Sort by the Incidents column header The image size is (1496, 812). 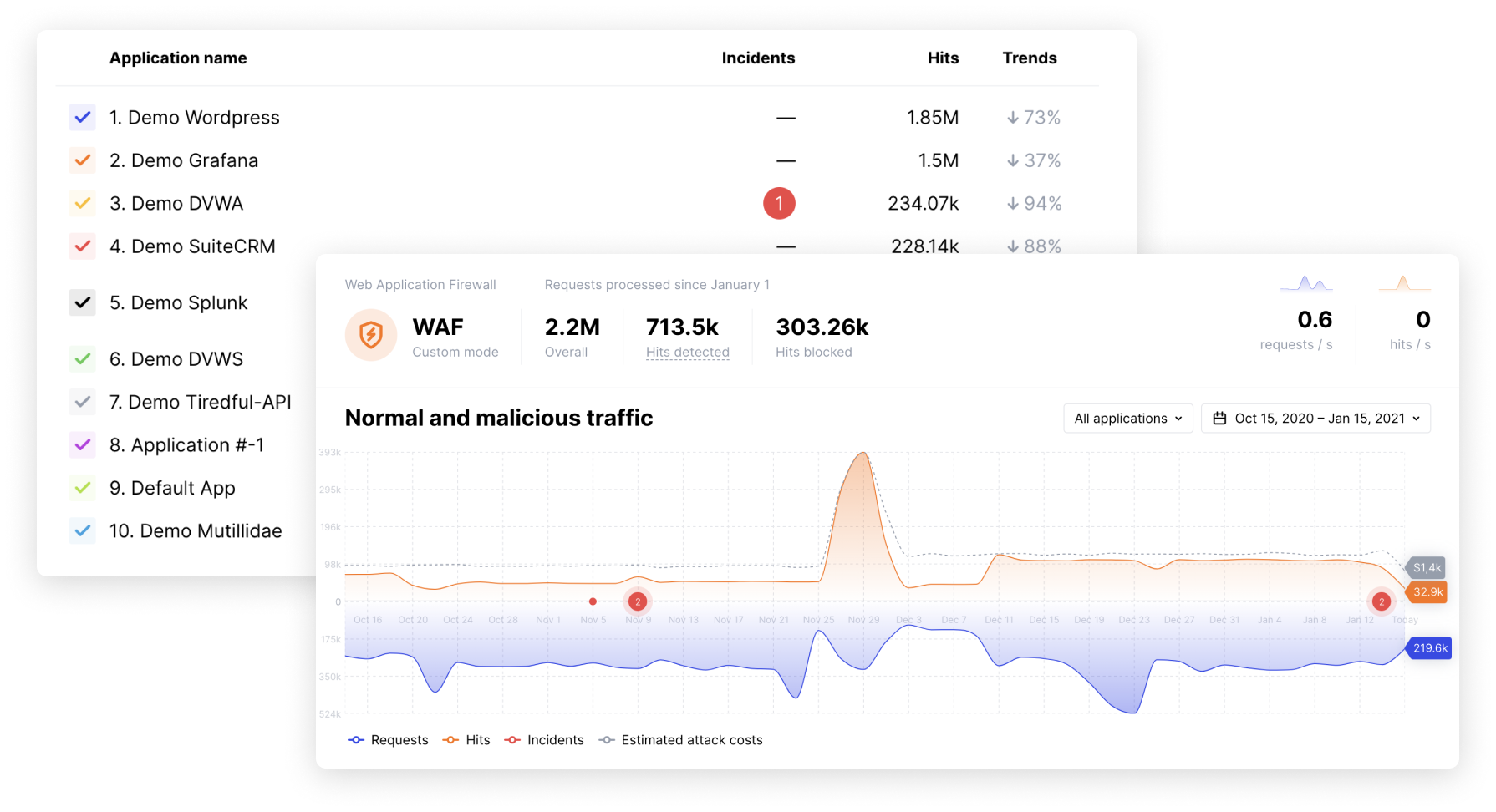[x=758, y=58]
